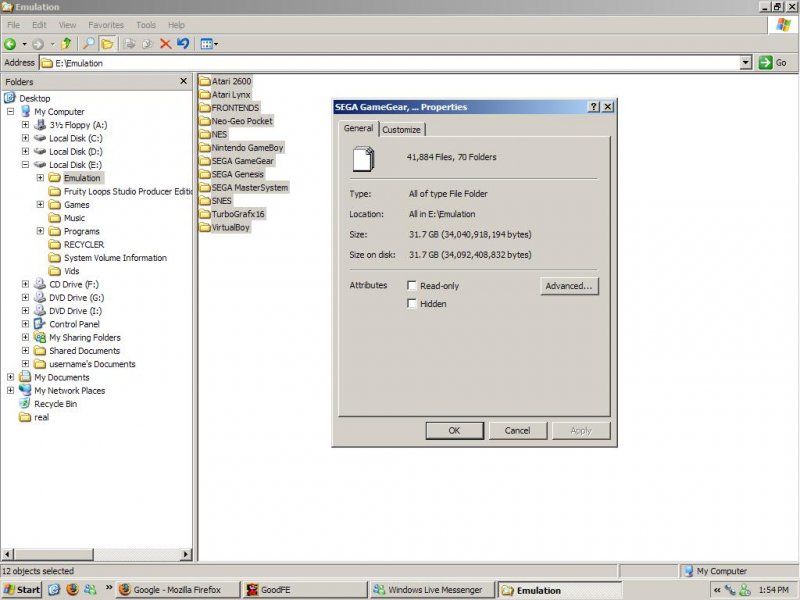This screenshot has width=800, height=600.
Task: Select the CD Drive (F:) icon
Action: (x=40, y=284)
